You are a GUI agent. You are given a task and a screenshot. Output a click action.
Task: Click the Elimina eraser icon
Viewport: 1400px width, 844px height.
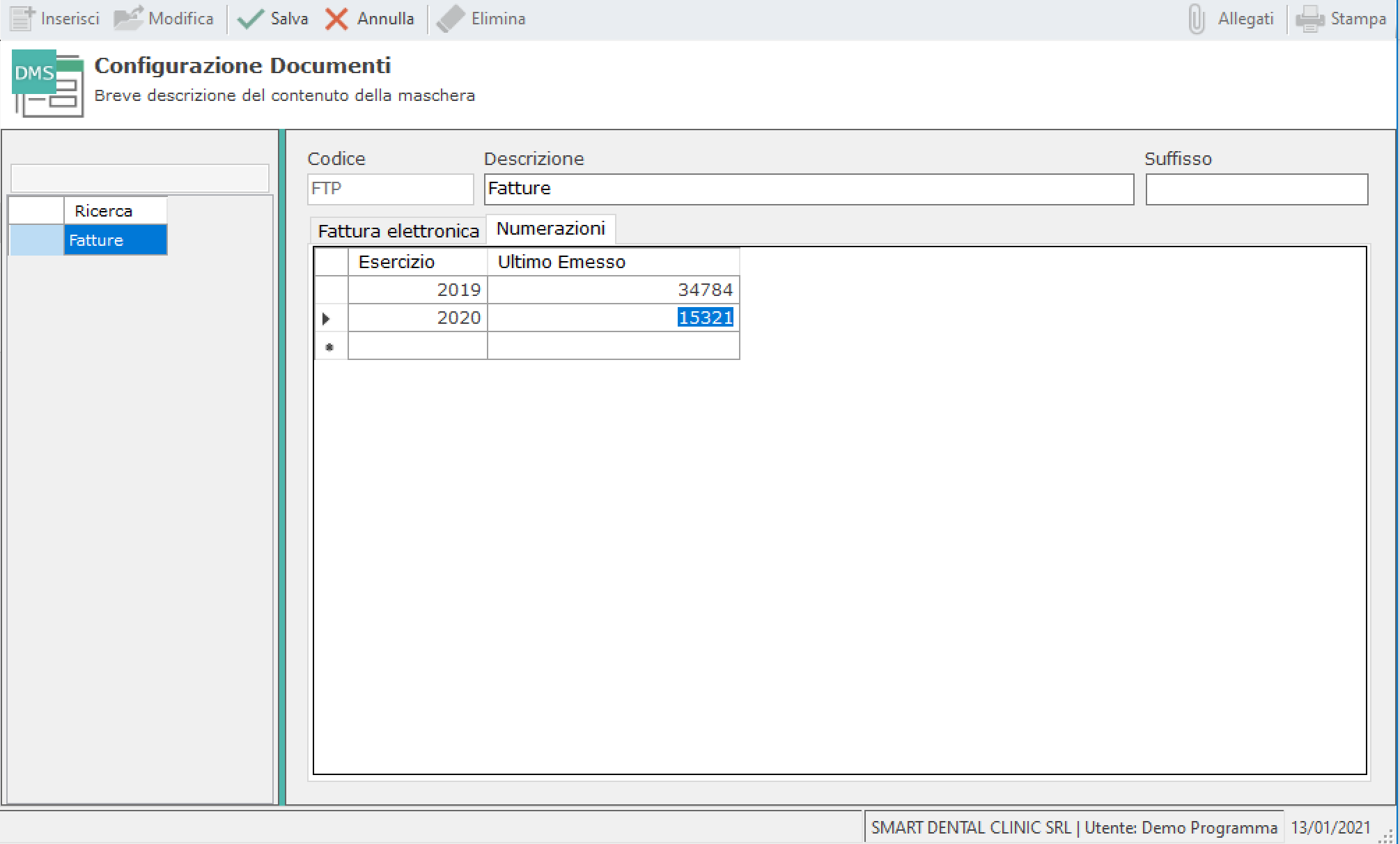pos(451,19)
